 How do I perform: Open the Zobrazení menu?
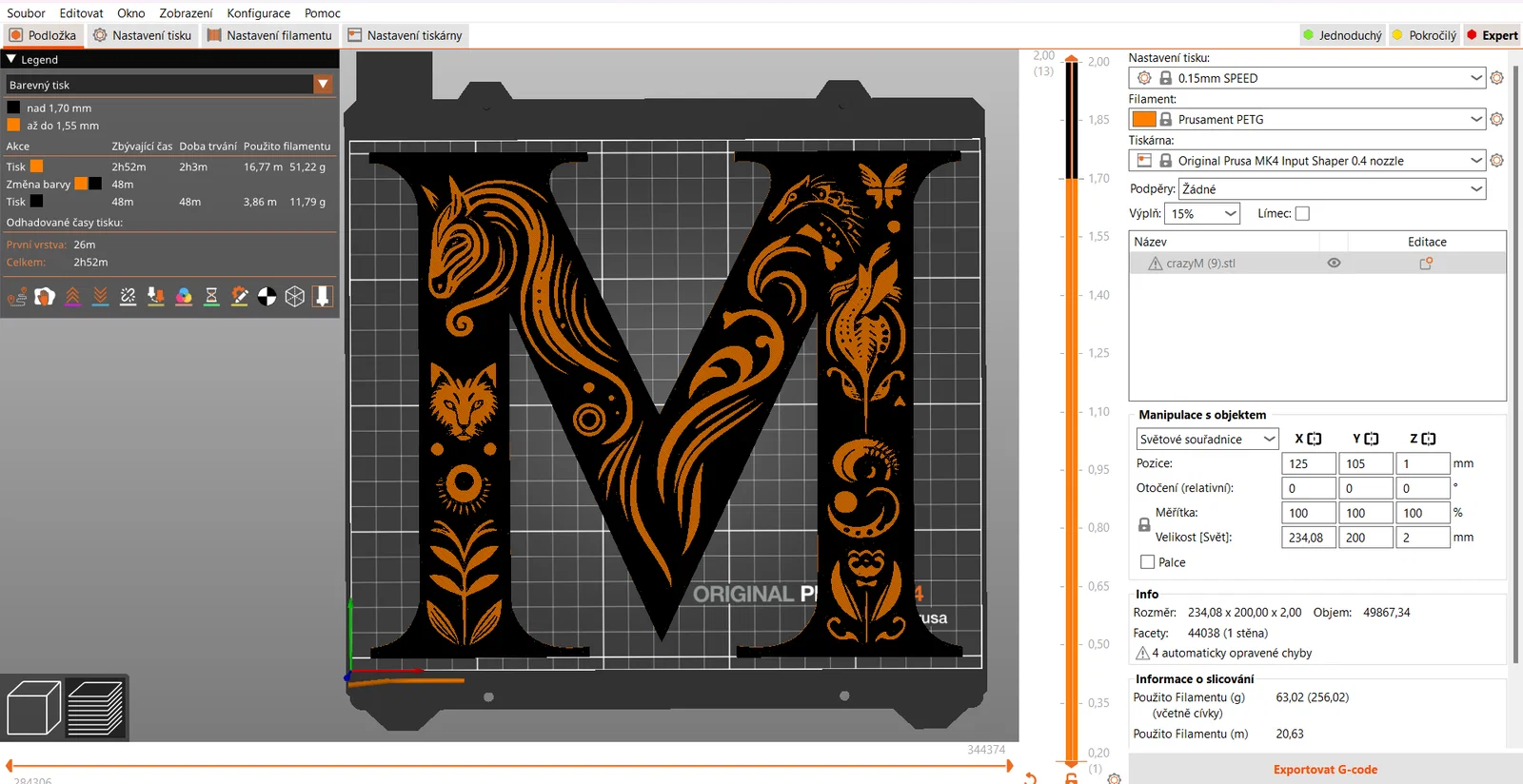pyautogui.click(x=186, y=13)
